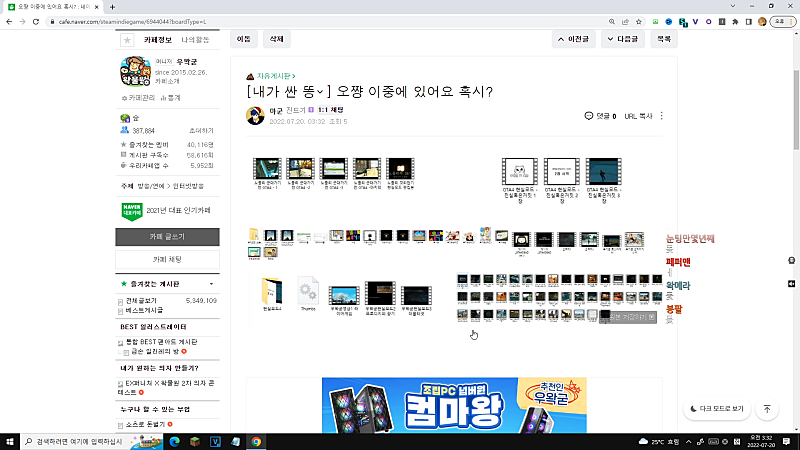The height and width of the screenshot is (450, 800).
Task: Toggle 다크 모드로 보기 dark mode
Action: pyautogui.click(x=716, y=409)
